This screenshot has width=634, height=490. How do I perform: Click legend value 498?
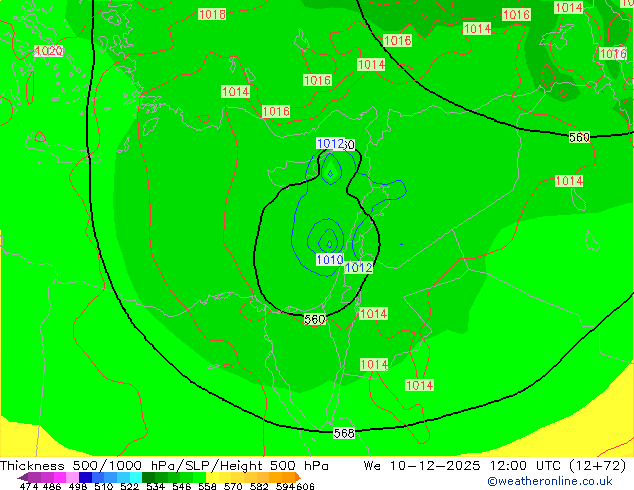pos(78,486)
